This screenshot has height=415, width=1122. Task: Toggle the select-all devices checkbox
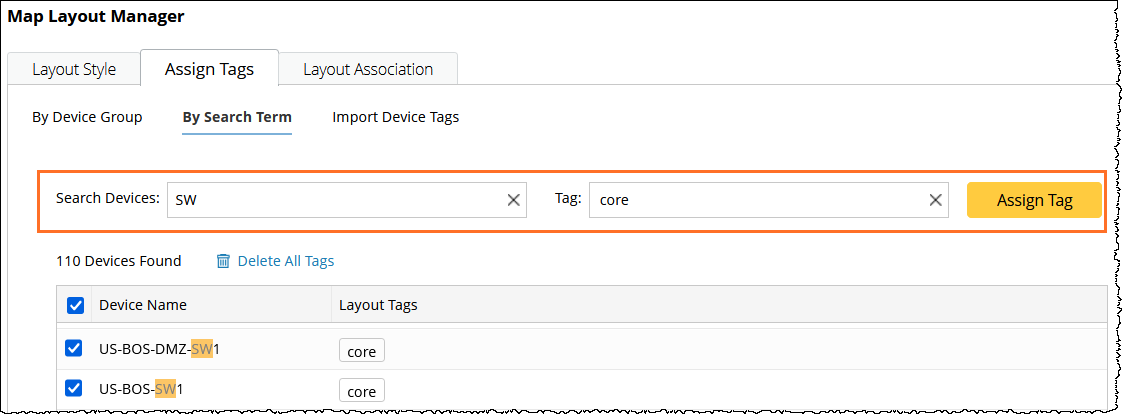[75, 306]
